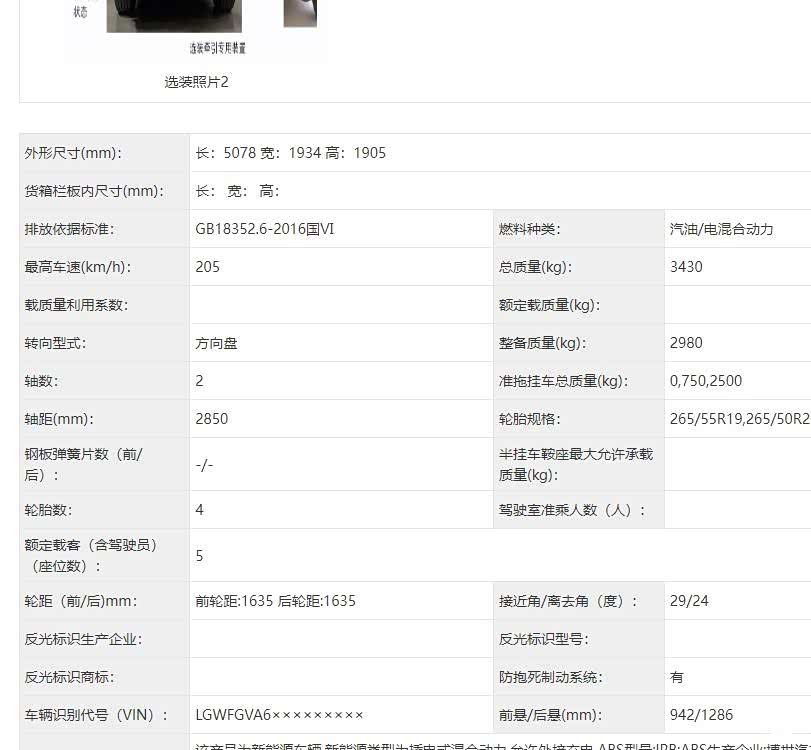
Task: Select the 前悬/后悬 value 942/1286
Action: point(701,715)
